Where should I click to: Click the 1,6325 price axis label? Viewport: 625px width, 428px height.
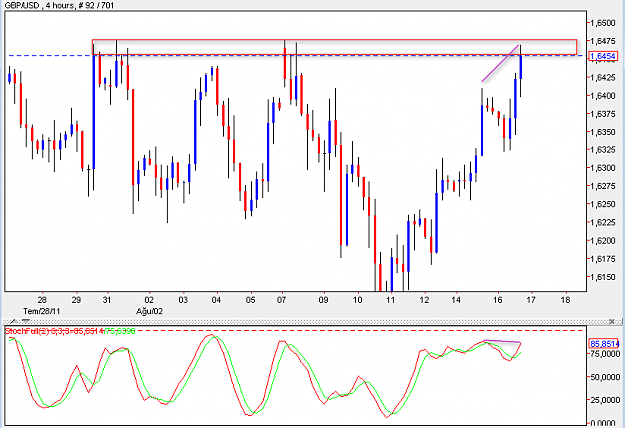[x=604, y=150]
